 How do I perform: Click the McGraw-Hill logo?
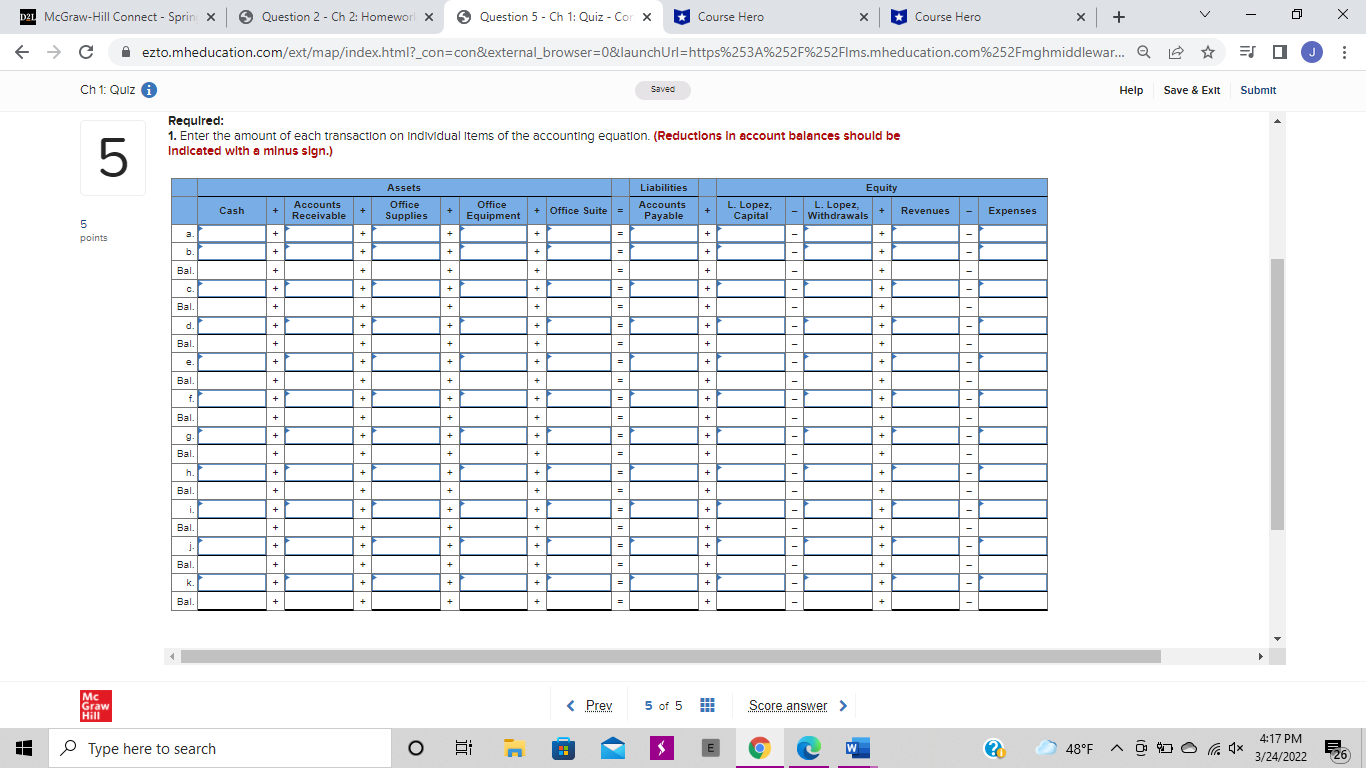(97, 705)
